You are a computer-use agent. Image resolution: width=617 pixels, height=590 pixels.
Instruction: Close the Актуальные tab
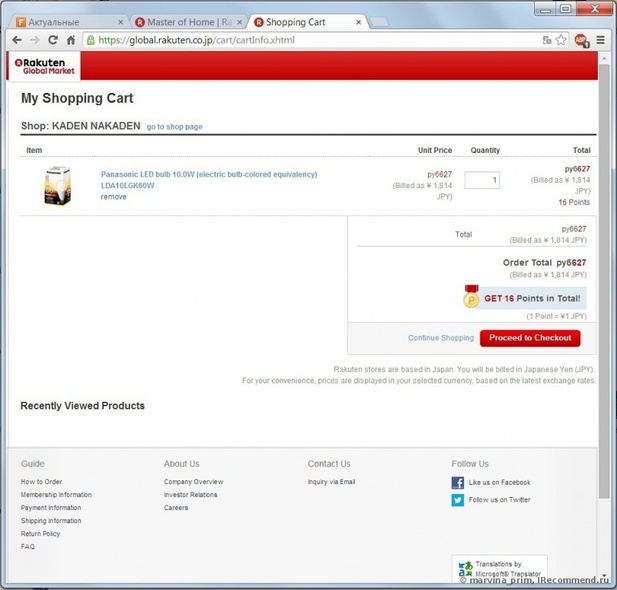click(x=121, y=22)
